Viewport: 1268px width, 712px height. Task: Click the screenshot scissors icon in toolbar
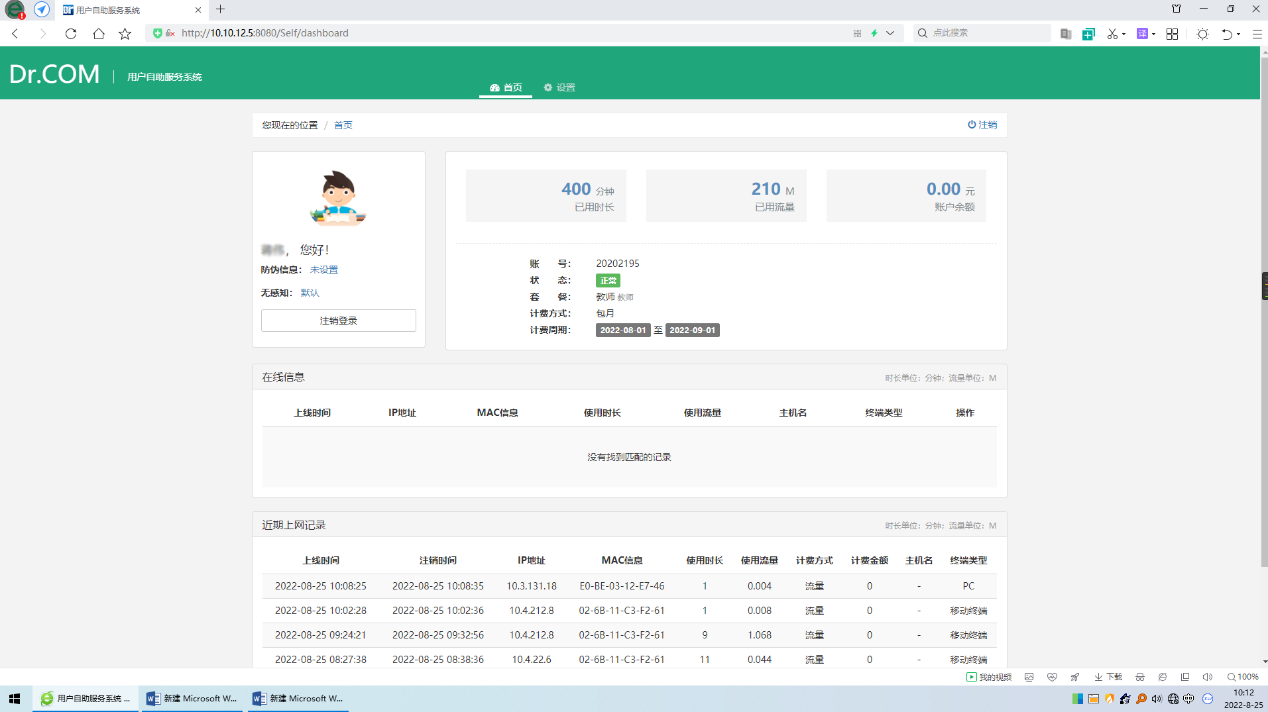[1112, 33]
